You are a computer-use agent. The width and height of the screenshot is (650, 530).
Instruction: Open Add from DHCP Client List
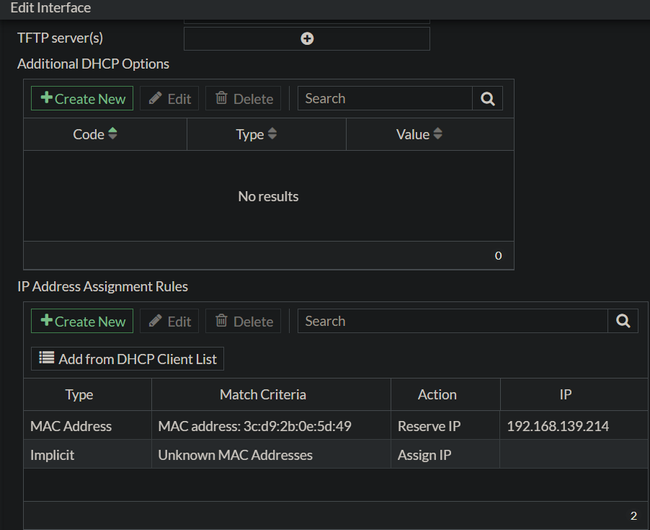[128, 358]
